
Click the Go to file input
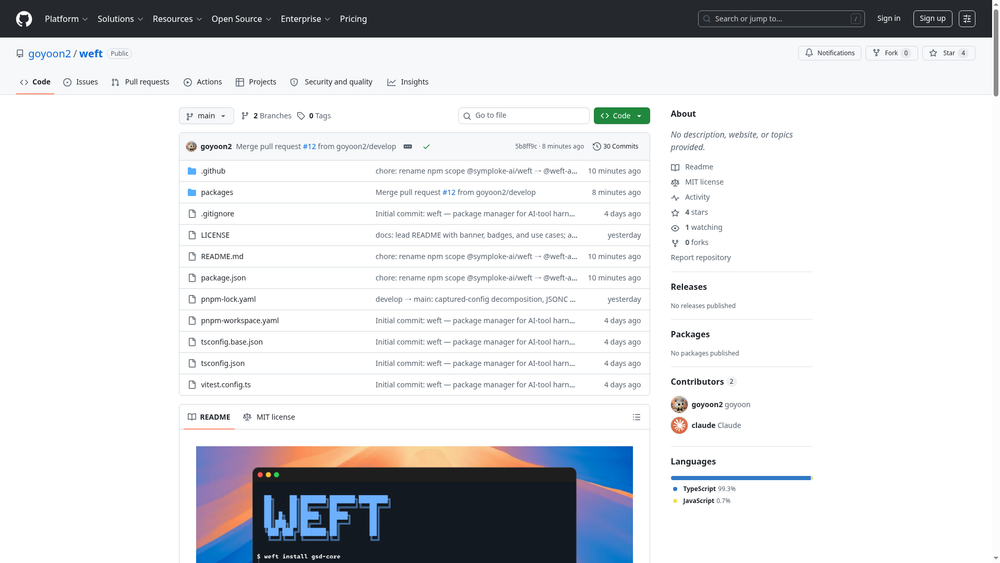click(524, 115)
